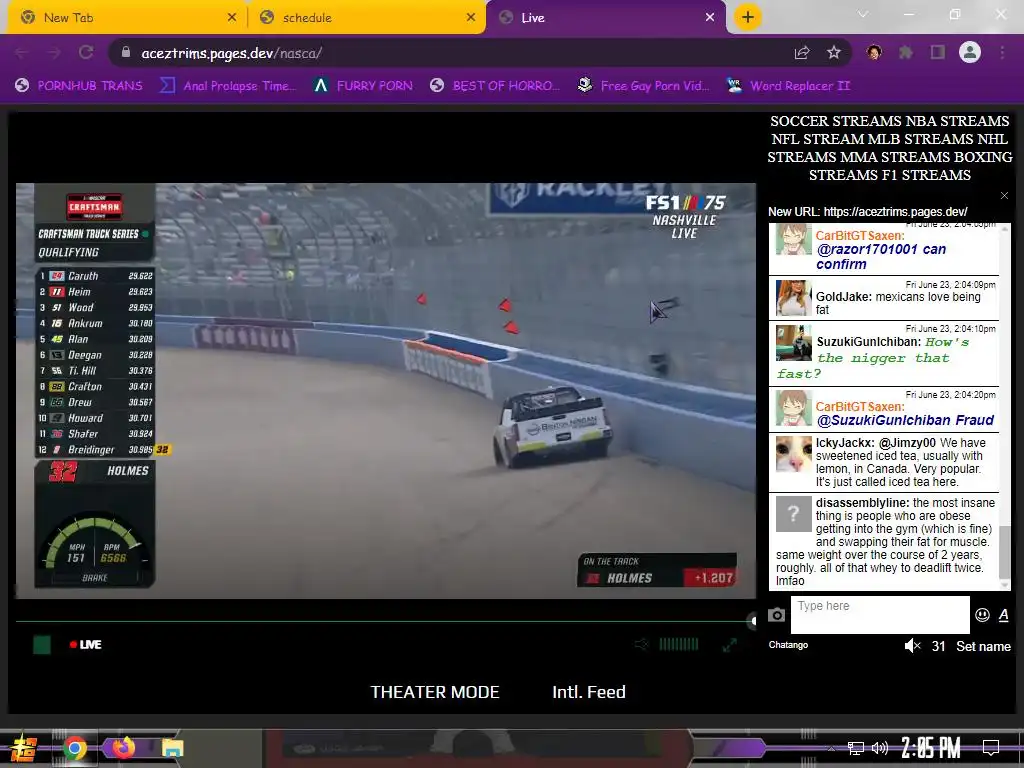This screenshot has height=768, width=1024.
Task: Open the emoji smiley picker
Action: [x=982, y=615]
